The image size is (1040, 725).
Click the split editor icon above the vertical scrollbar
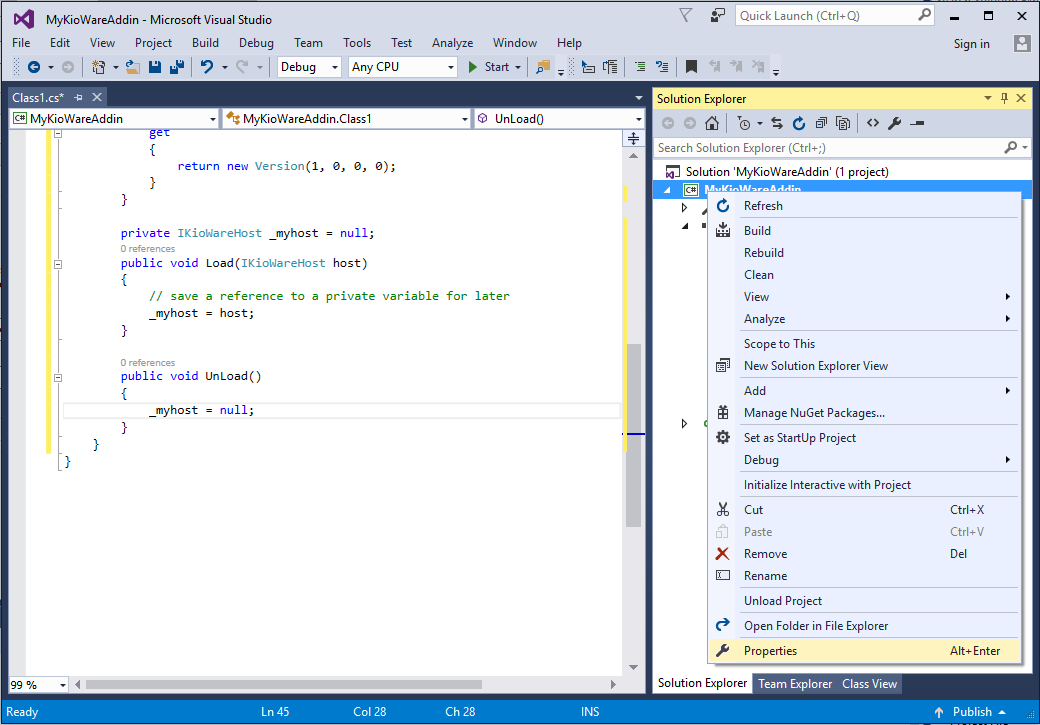tap(633, 138)
